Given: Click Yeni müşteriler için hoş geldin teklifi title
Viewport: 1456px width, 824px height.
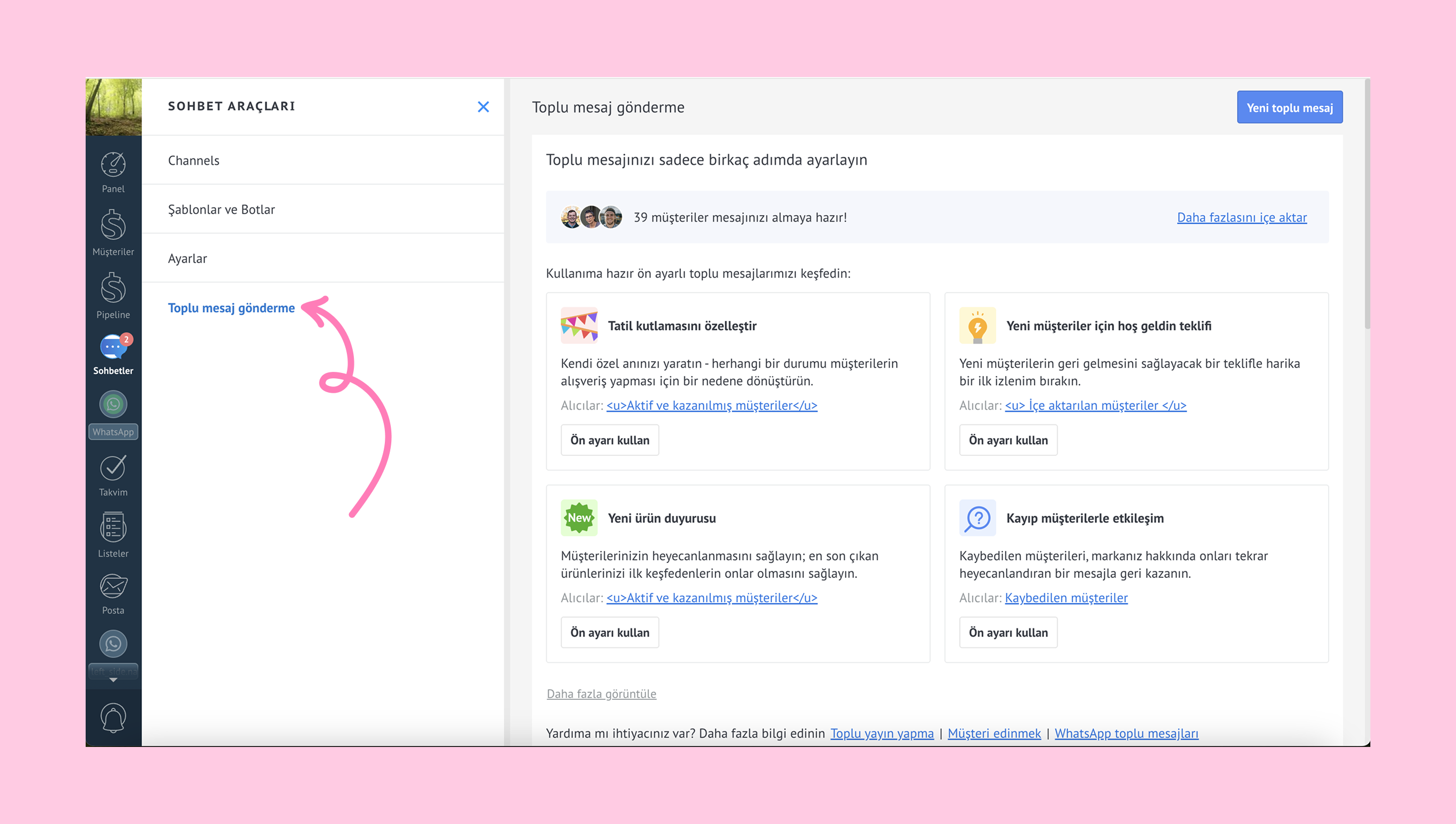Looking at the screenshot, I should (x=1109, y=326).
